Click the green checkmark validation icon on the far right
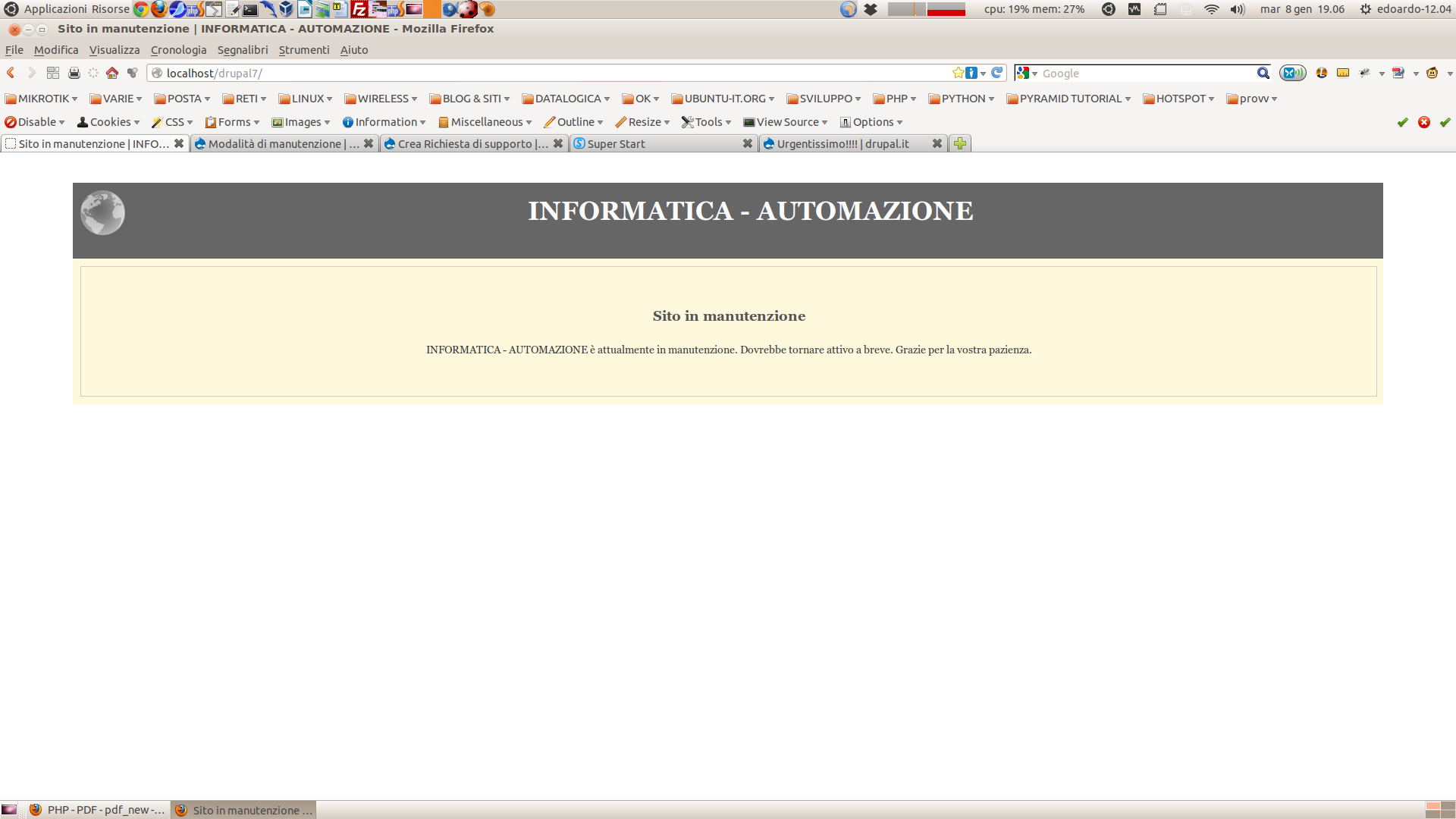Viewport: 1456px width, 819px height. pyautogui.click(x=1445, y=122)
